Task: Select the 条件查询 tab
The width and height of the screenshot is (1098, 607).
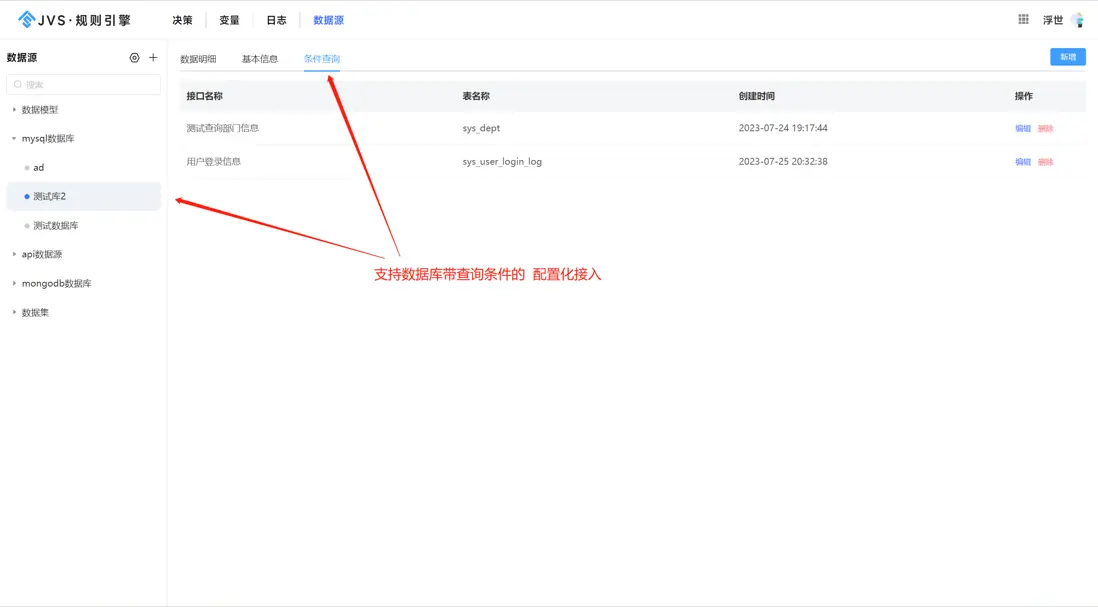Action: pyautogui.click(x=321, y=59)
